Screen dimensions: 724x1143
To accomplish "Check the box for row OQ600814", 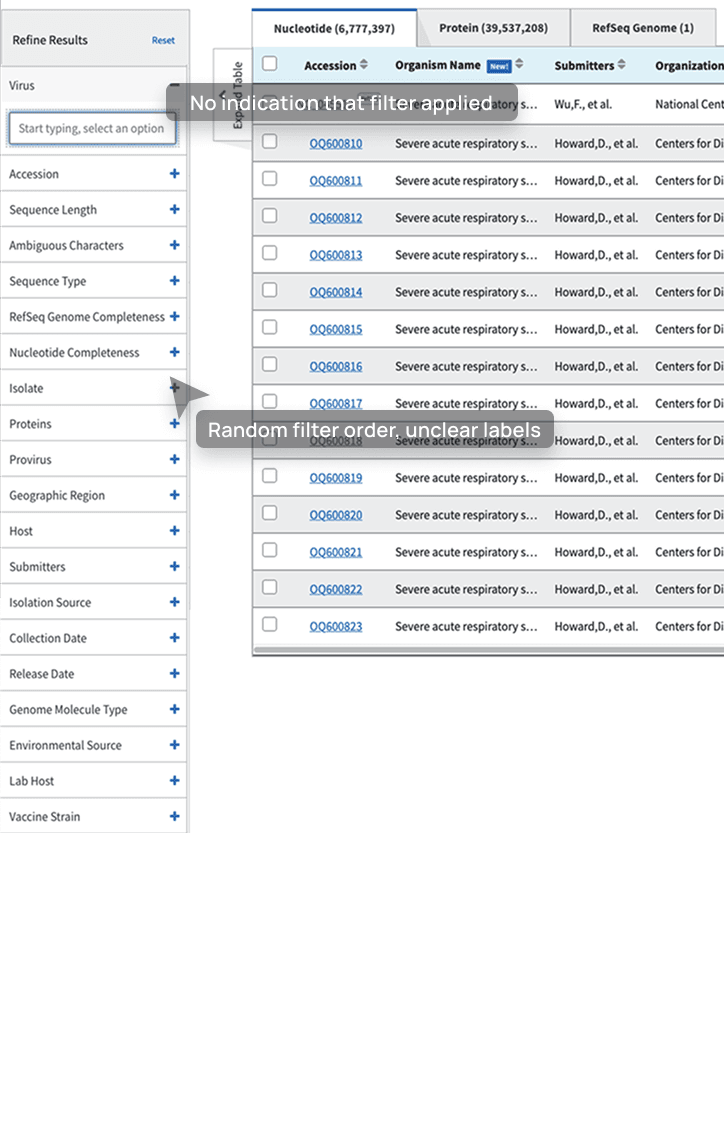I will pyautogui.click(x=270, y=290).
